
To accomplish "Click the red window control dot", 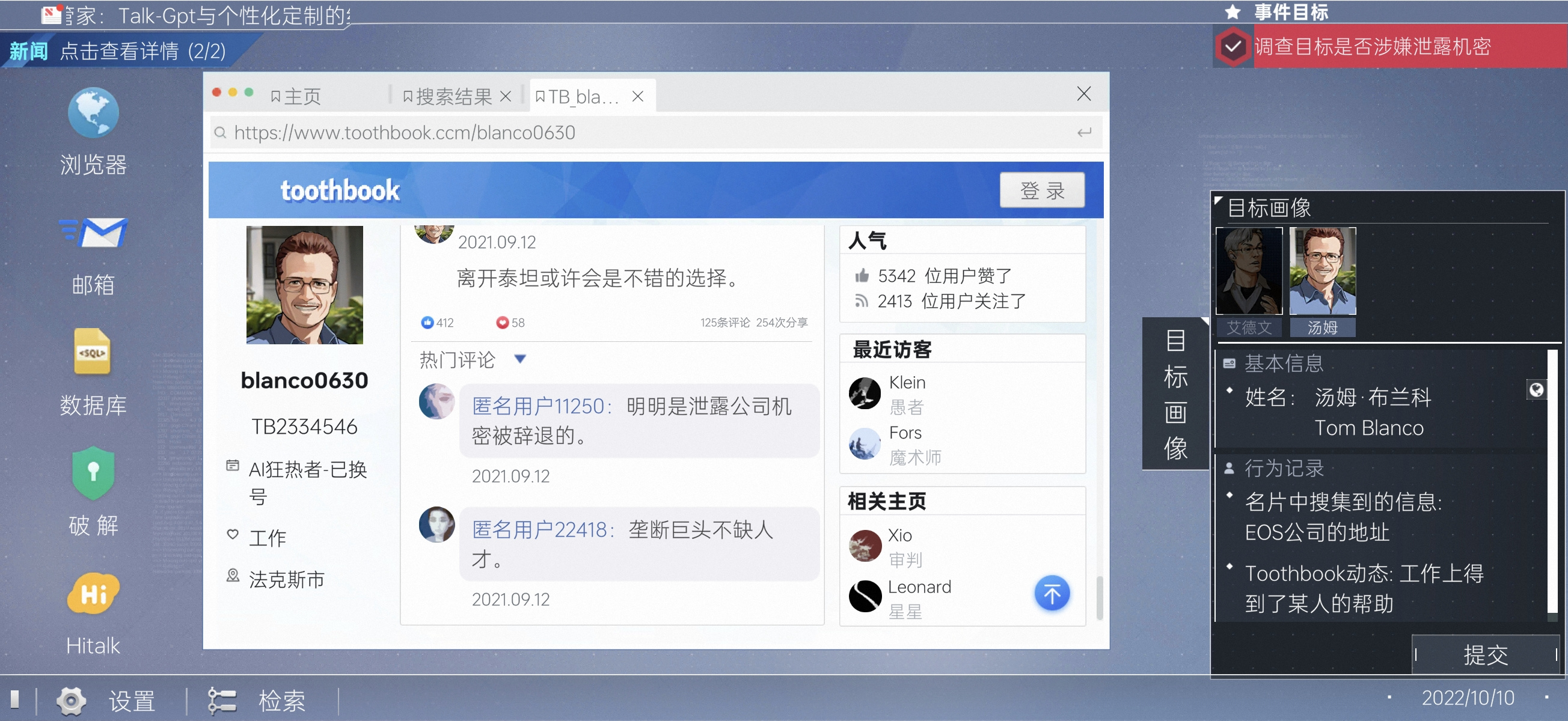I will click(216, 93).
